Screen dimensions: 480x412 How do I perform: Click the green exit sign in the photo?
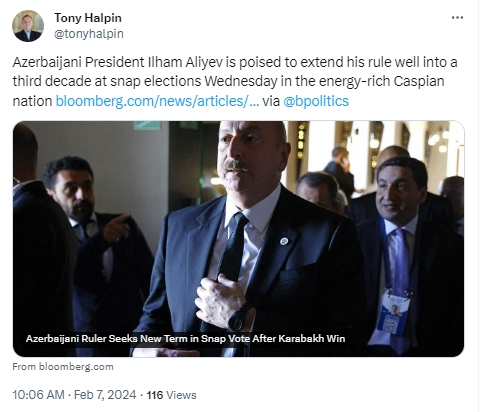[147, 125]
